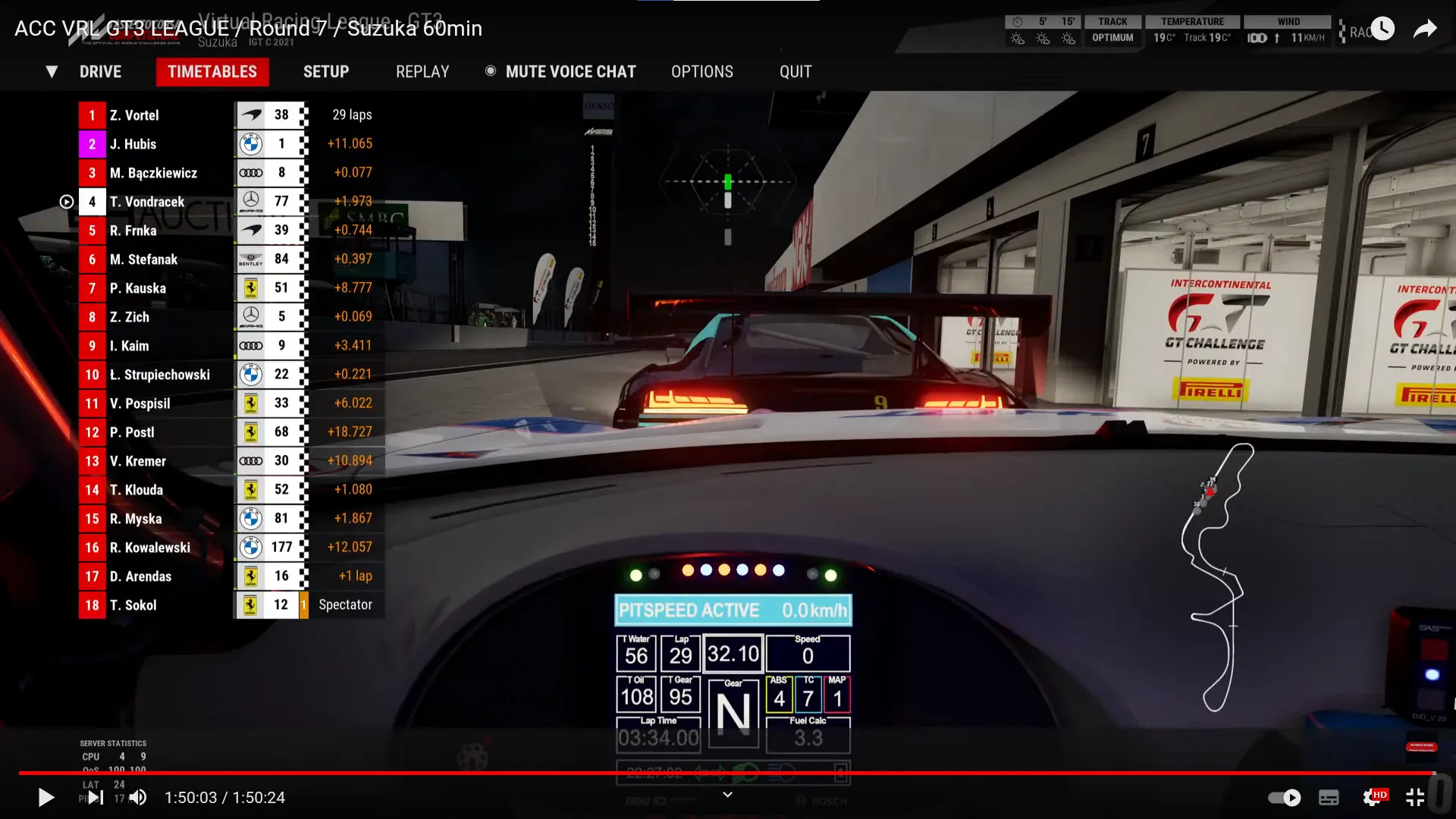Click the Suzuka track map

[1217, 576]
